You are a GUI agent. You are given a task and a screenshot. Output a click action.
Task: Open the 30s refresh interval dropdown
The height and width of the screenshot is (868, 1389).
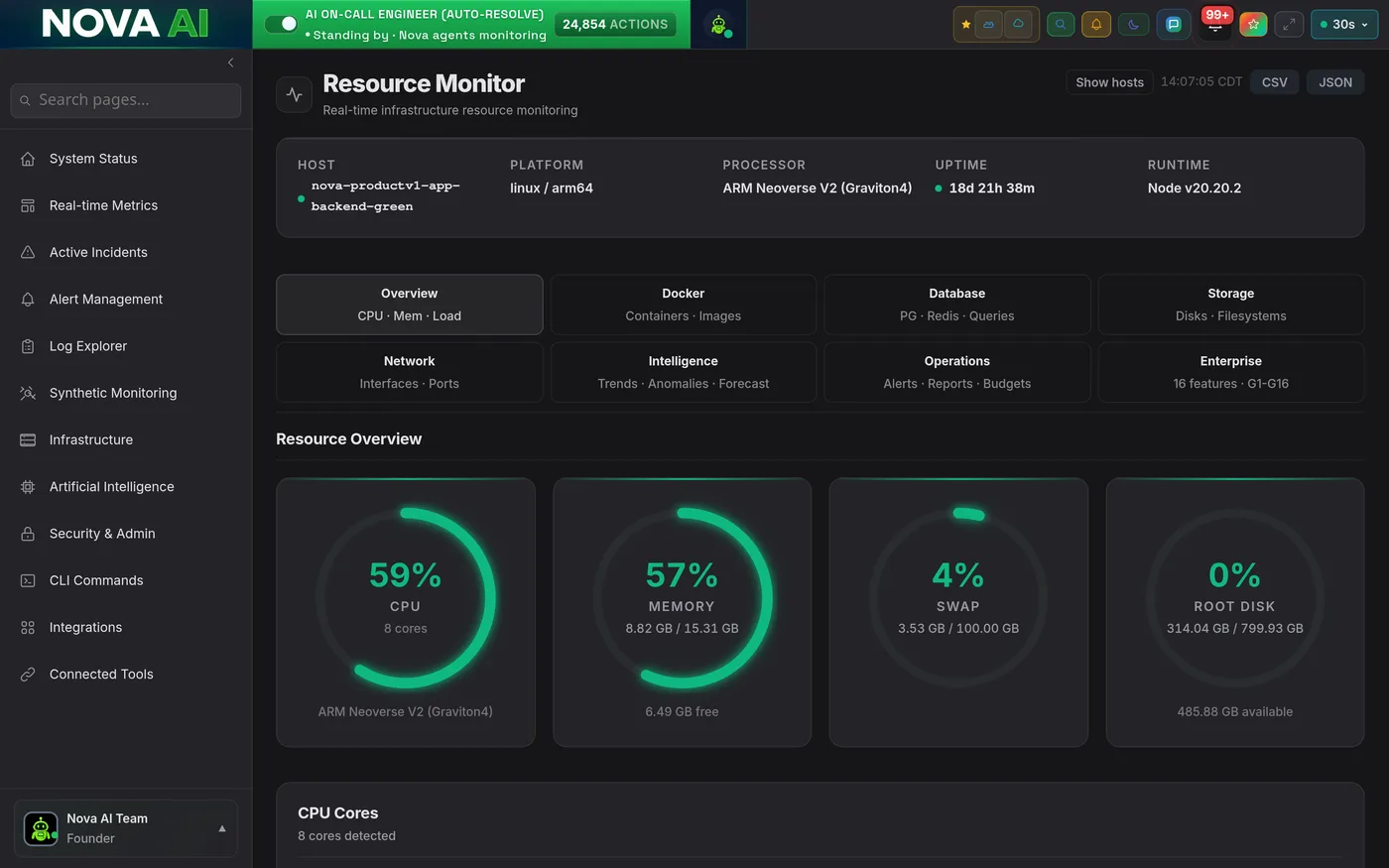pos(1344,24)
